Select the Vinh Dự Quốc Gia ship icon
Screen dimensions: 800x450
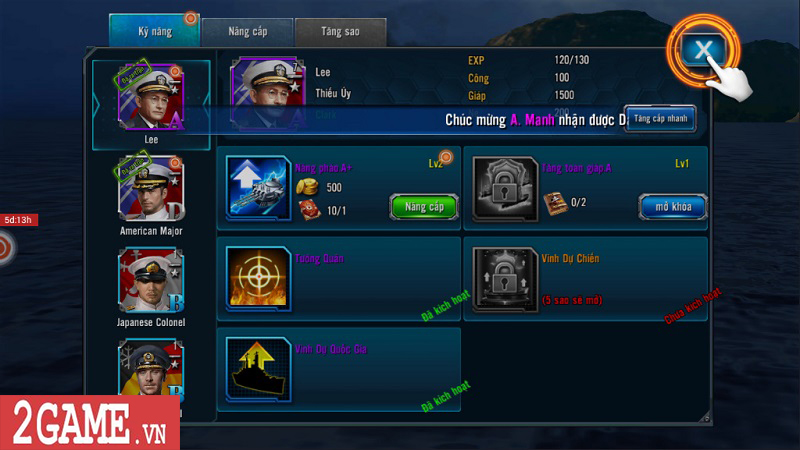tap(258, 369)
